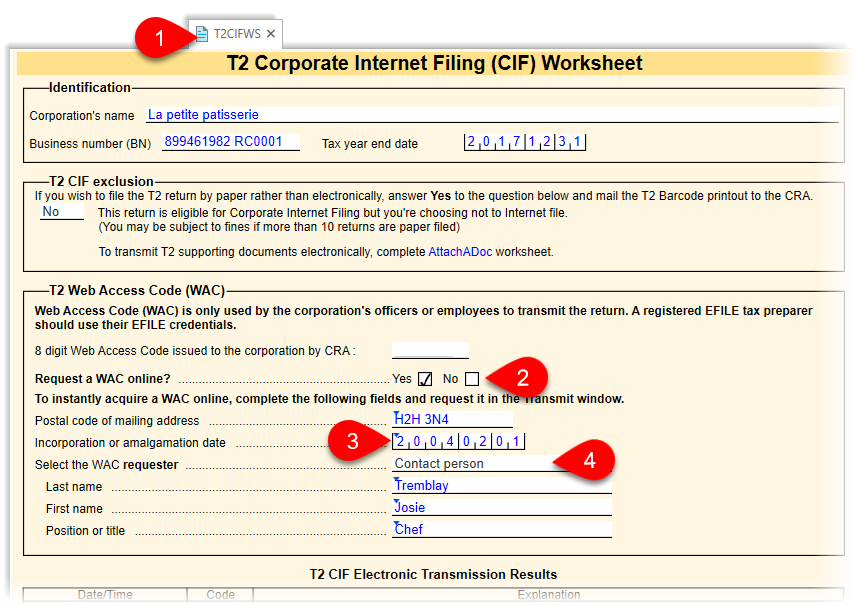Click the 8 digit Web Access Code field
The height and width of the screenshot is (605, 855).
pos(429,351)
